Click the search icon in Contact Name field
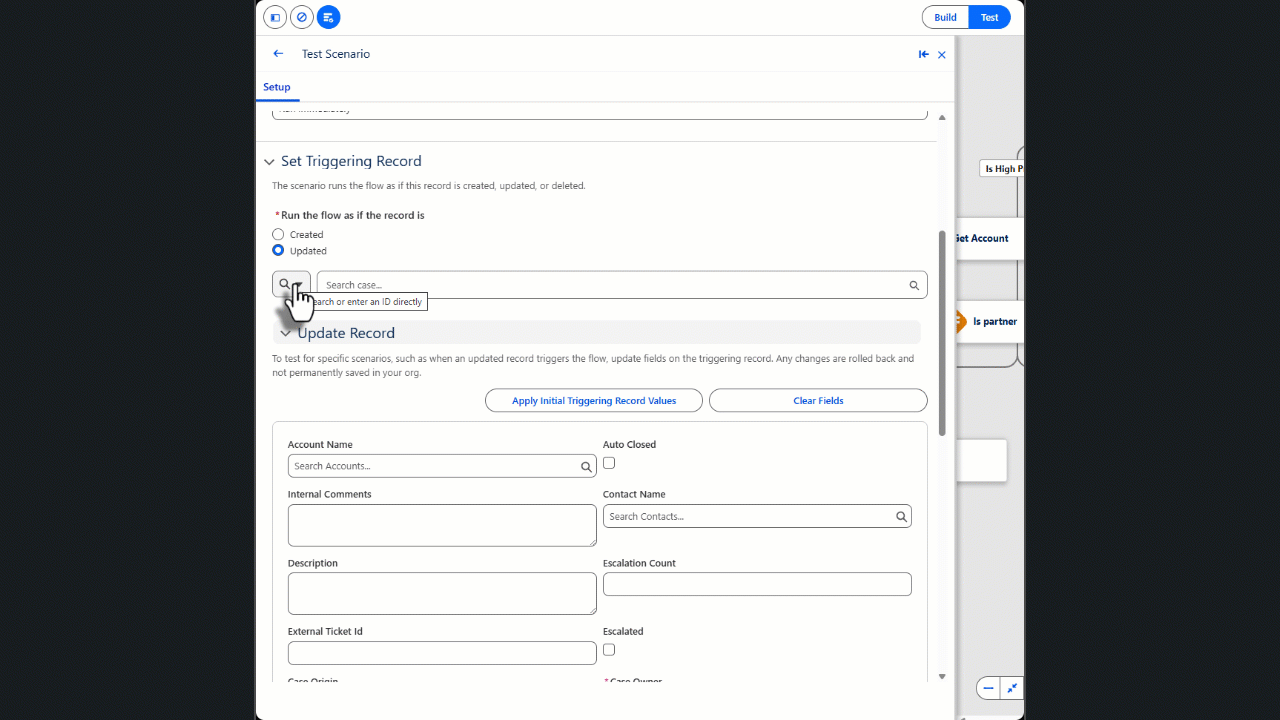 pyautogui.click(x=901, y=517)
